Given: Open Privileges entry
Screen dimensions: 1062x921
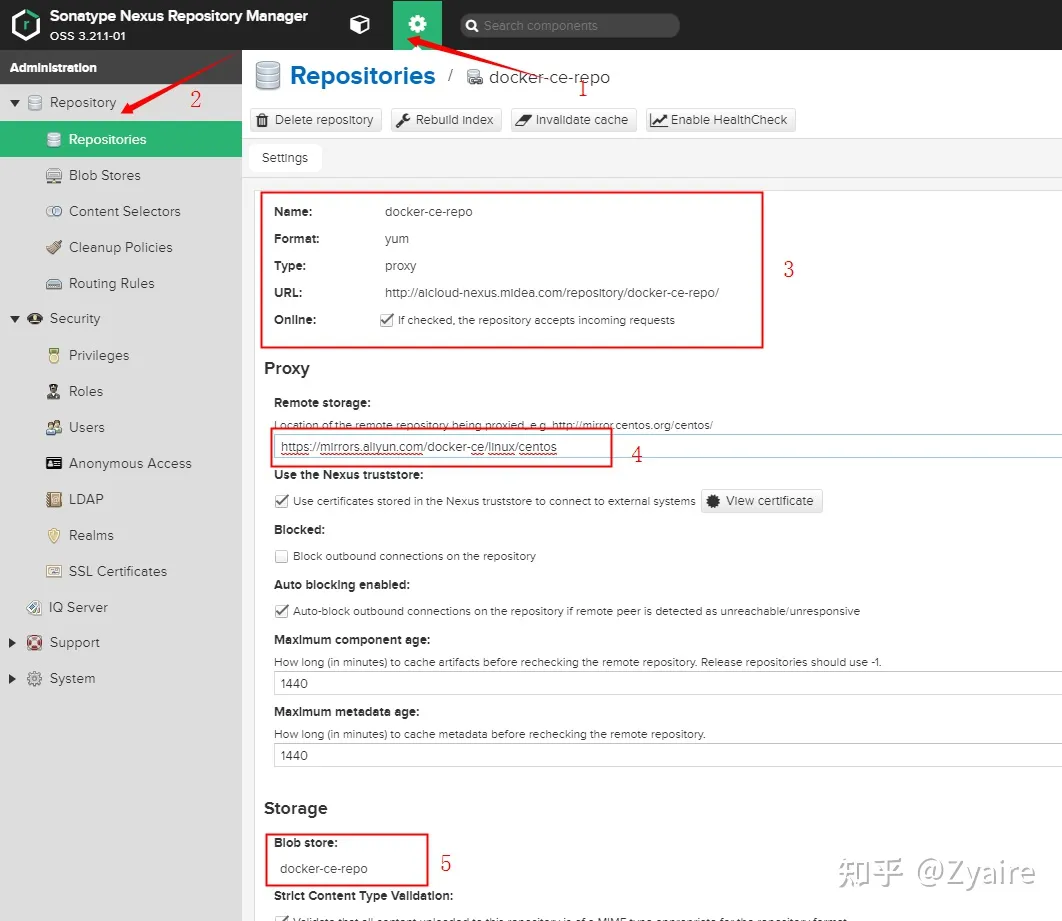Looking at the screenshot, I should [x=99, y=356].
